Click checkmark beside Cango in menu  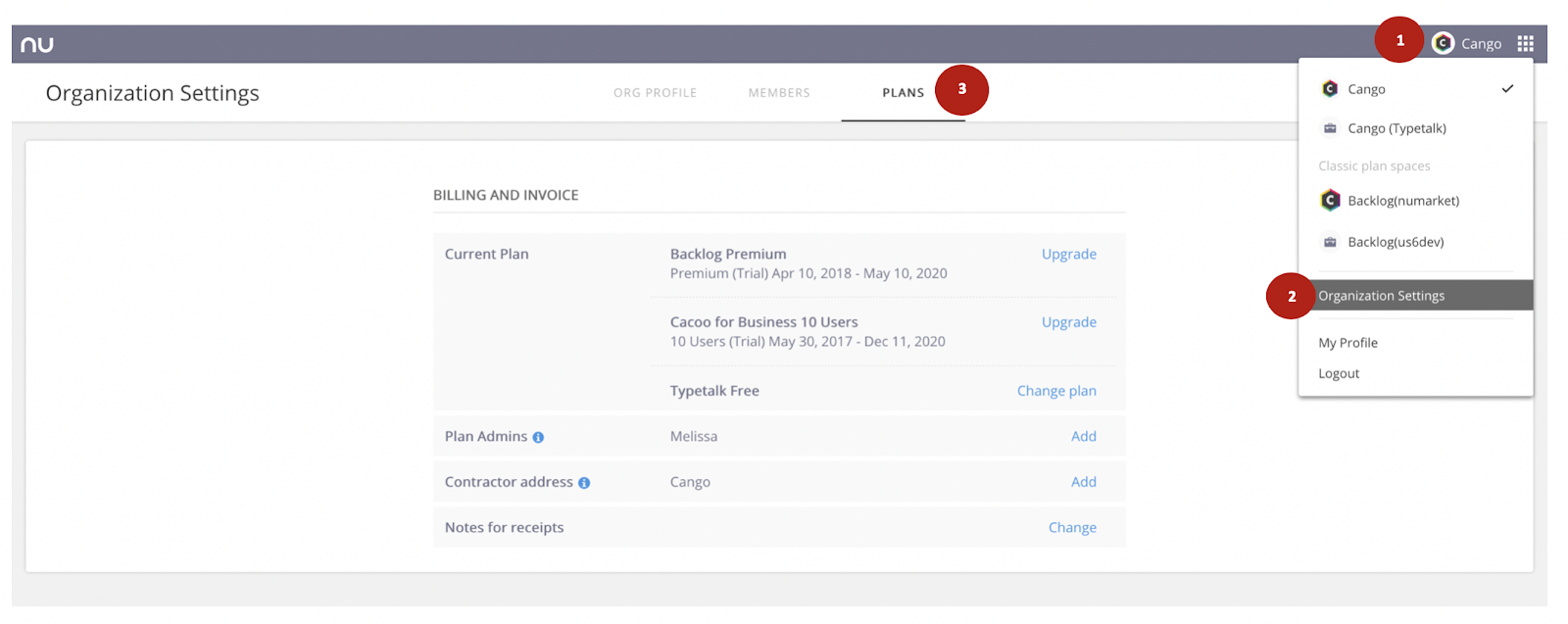[x=1507, y=89]
